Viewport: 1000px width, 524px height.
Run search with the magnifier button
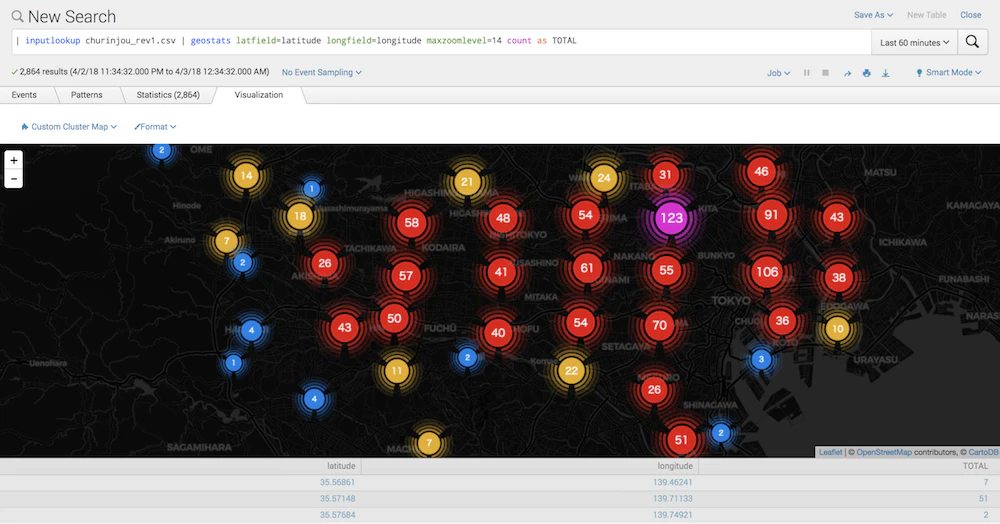(972, 42)
